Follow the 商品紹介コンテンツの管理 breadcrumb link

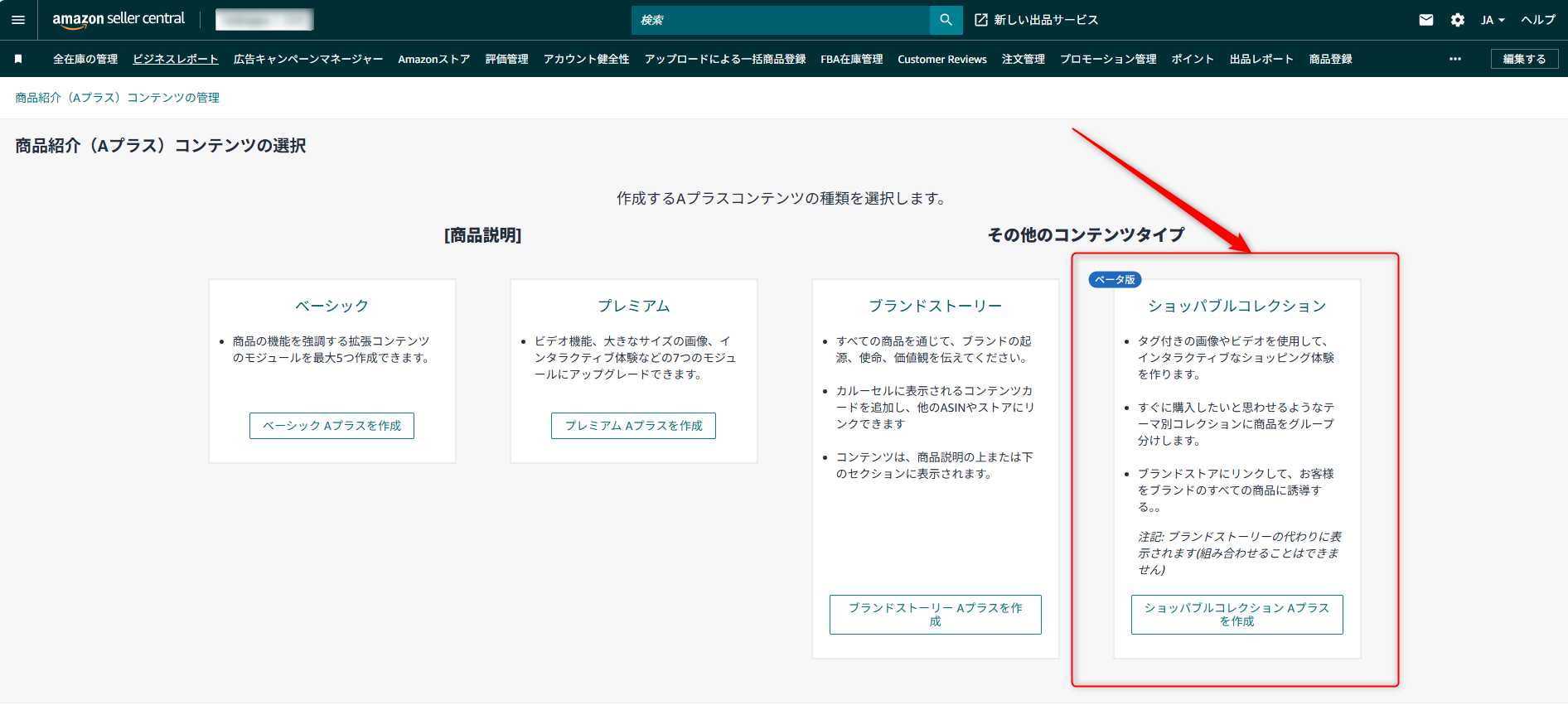(x=117, y=98)
